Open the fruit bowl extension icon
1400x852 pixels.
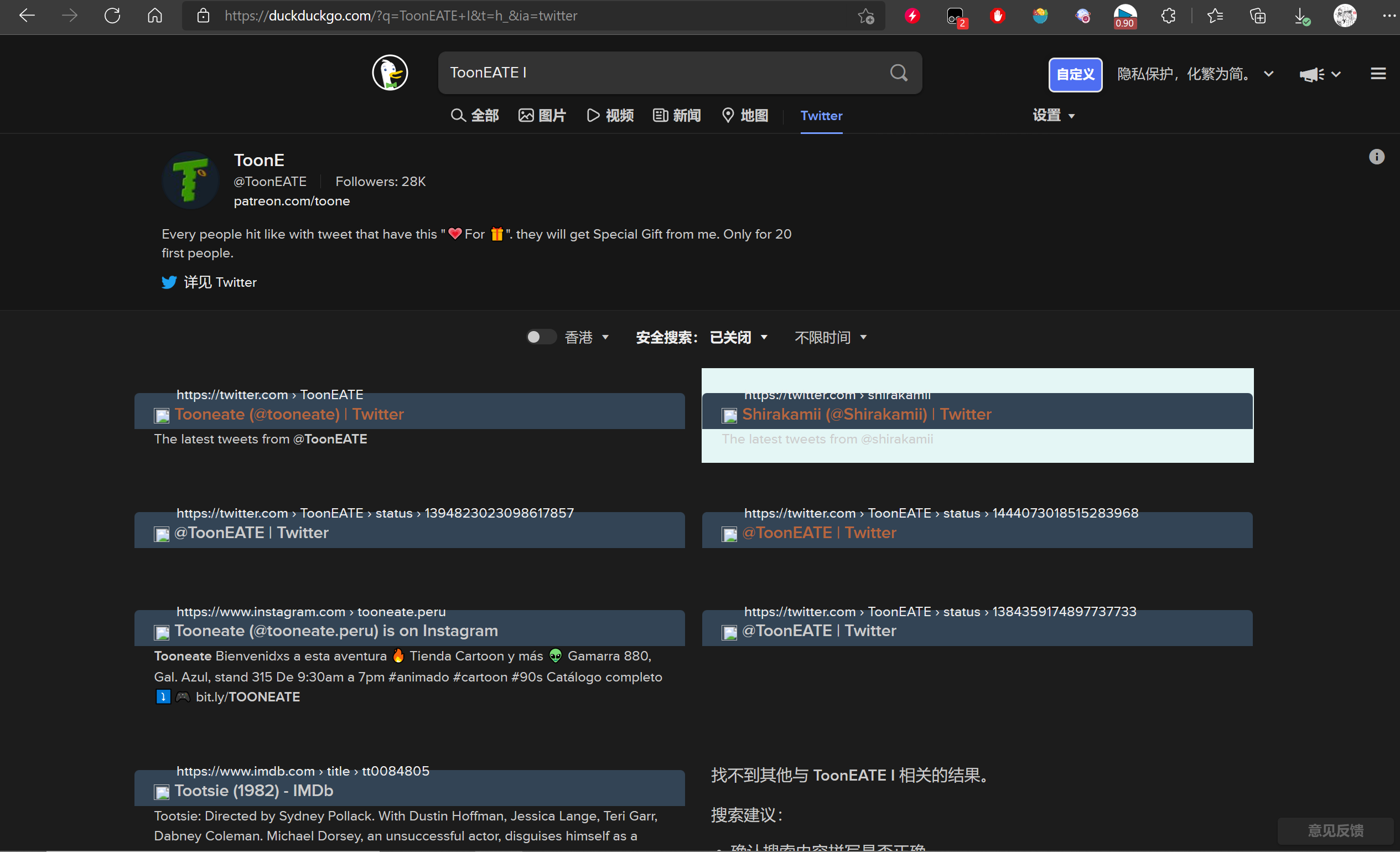1040,16
